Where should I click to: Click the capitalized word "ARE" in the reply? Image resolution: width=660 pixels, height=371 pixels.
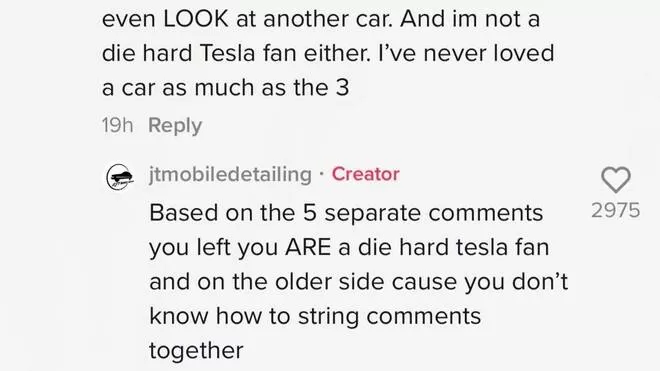[x=308, y=247]
